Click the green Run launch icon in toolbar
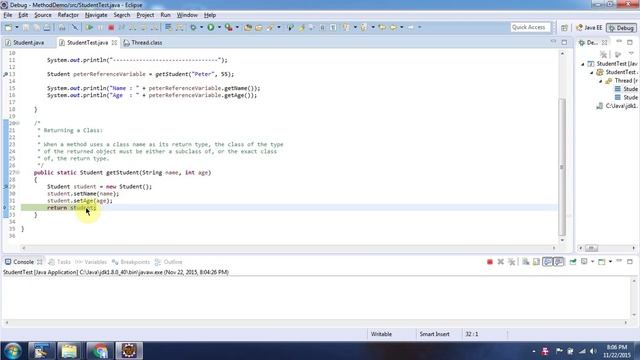This screenshot has height=360, width=640. click(211, 27)
